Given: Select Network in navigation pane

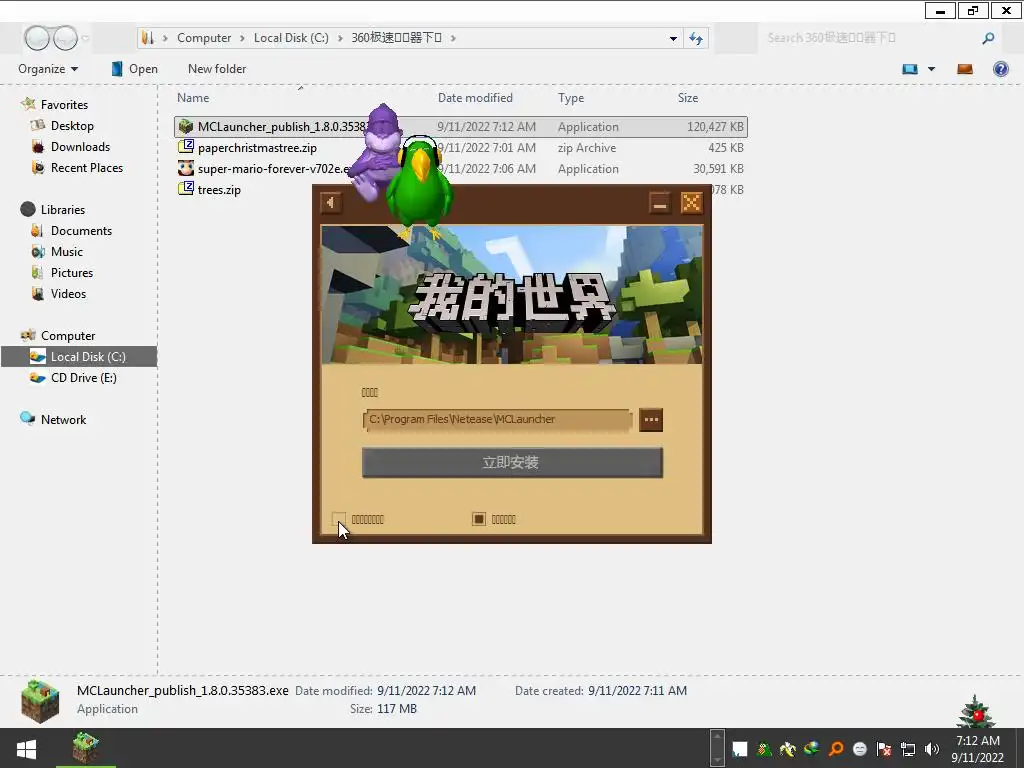Looking at the screenshot, I should click(63, 419).
